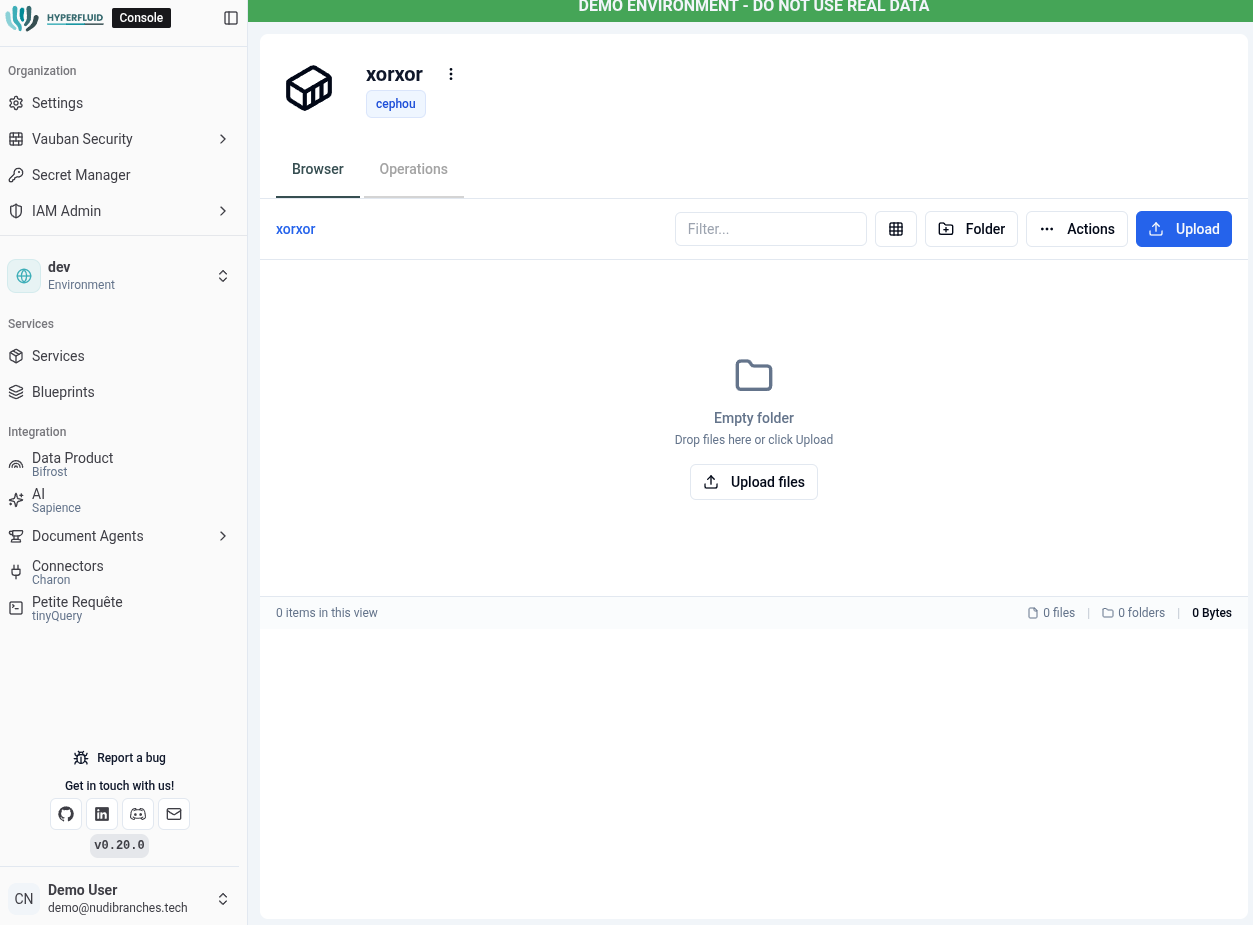The image size is (1253, 925).
Task: Switch to grid view in file browser
Action: tap(895, 229)
